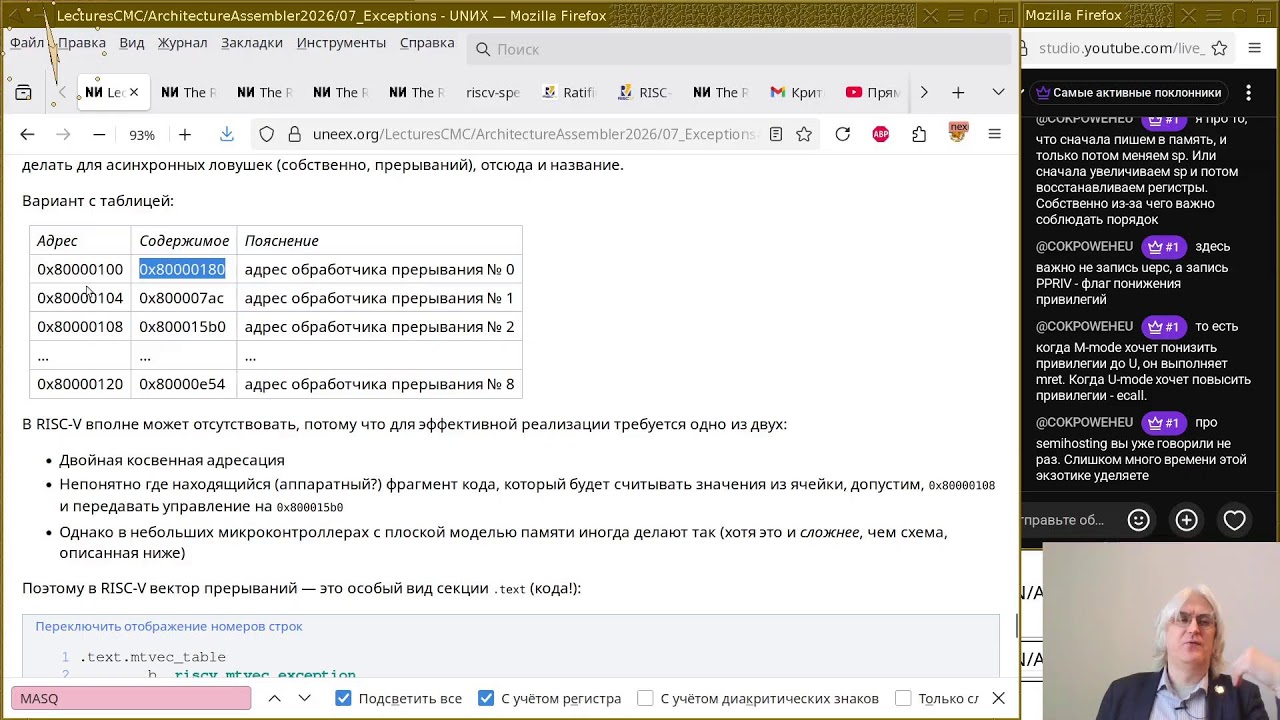The height and width of the screenshot is (720, 1280).
Task: Click cell 0x80000e54
Action: [x=182, y=384]
